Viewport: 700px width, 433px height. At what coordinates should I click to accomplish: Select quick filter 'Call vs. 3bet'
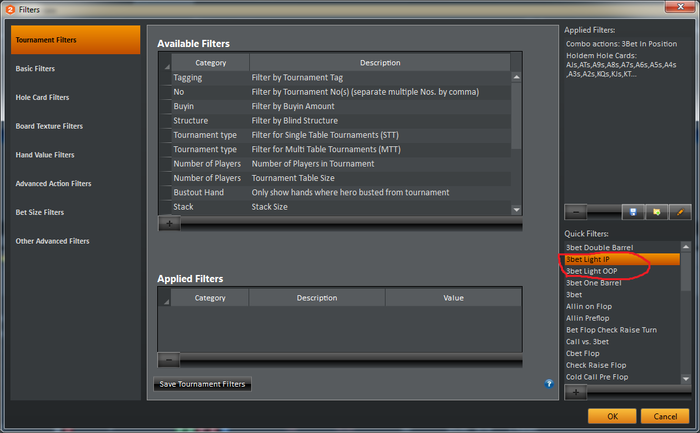(622, 341)
